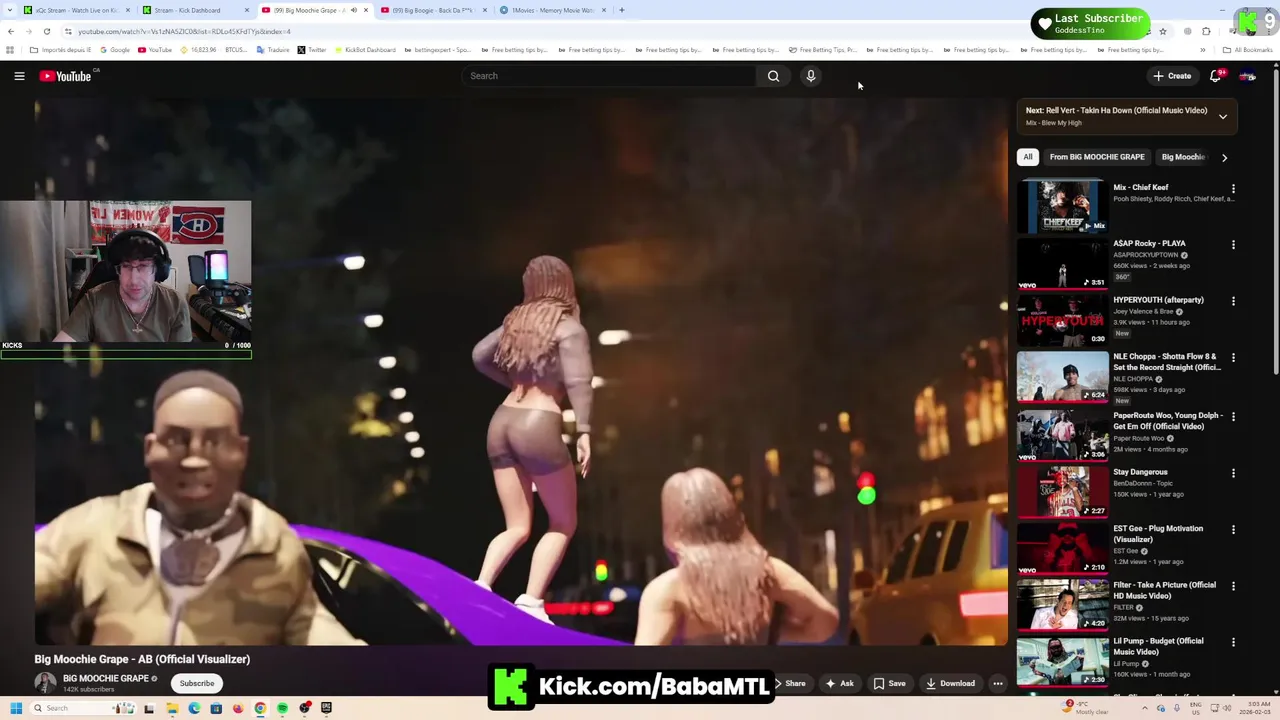This screenshot has height=720, width=1280.
Task: Open the Create dropdown button
Action: [1172, 76]
